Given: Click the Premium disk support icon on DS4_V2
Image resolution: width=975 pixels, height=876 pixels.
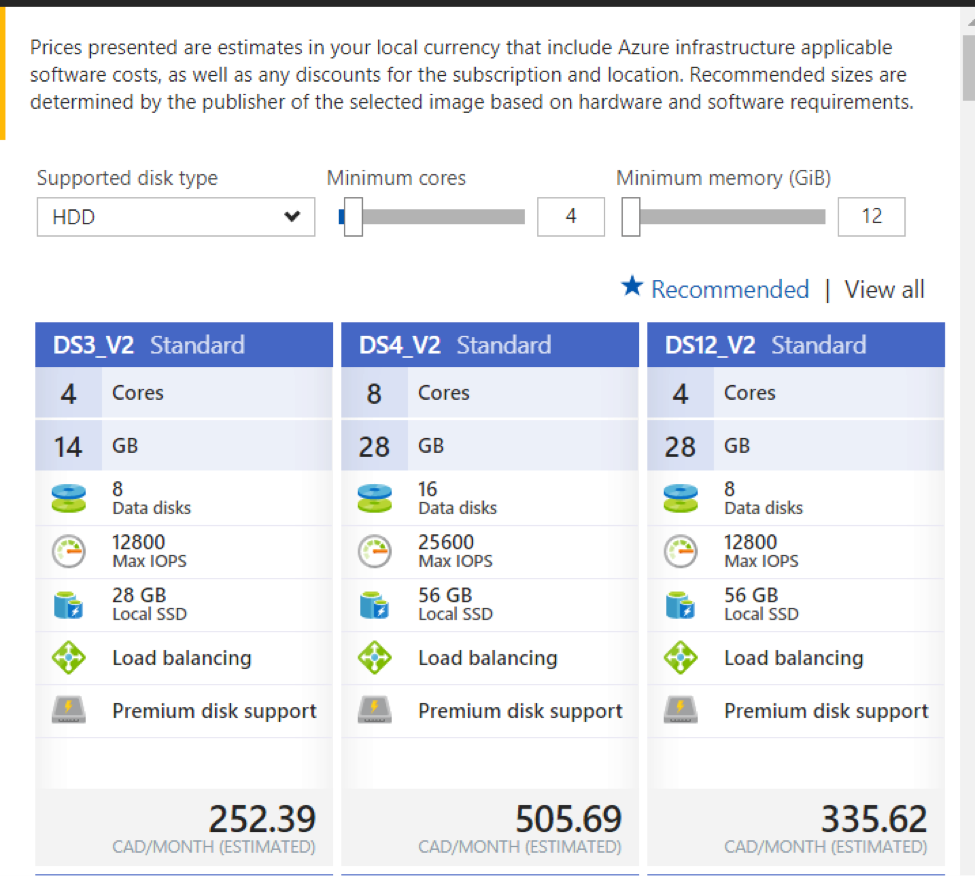Looking at the screenshot, I should click(x=374, y=710).
